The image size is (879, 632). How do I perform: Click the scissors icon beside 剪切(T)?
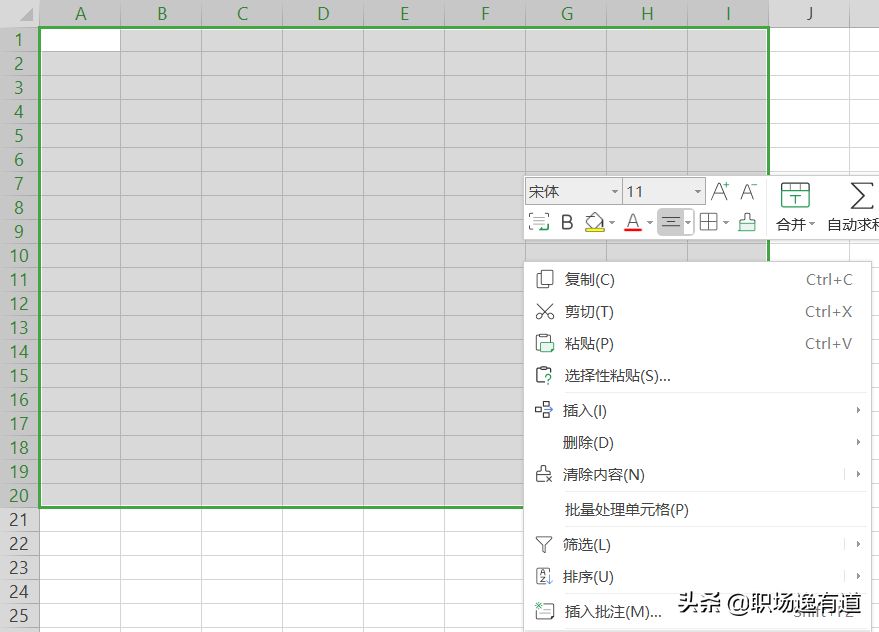(x=544, y=311)
